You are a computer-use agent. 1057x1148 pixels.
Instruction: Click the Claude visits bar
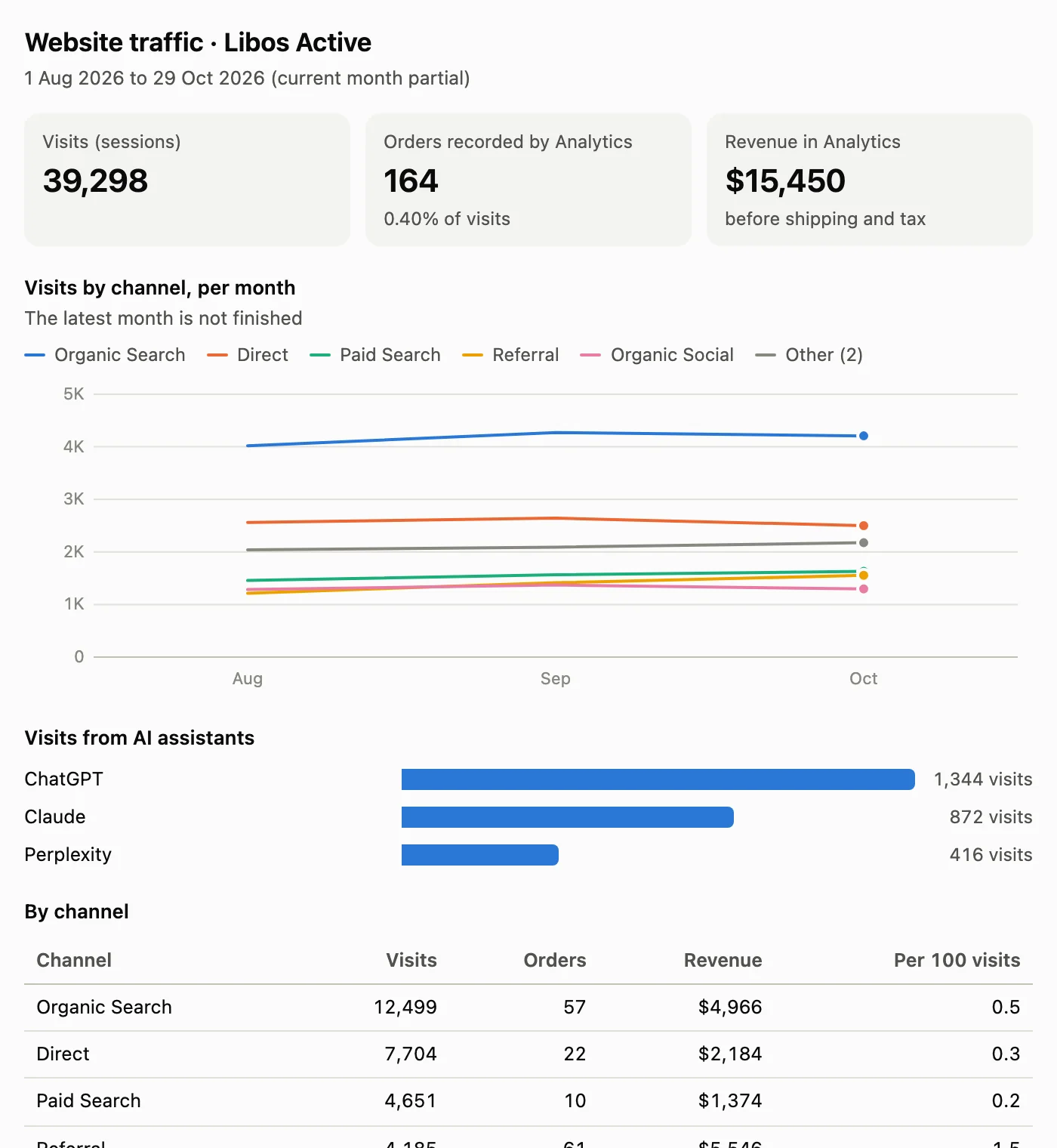(x=568, y=817)
